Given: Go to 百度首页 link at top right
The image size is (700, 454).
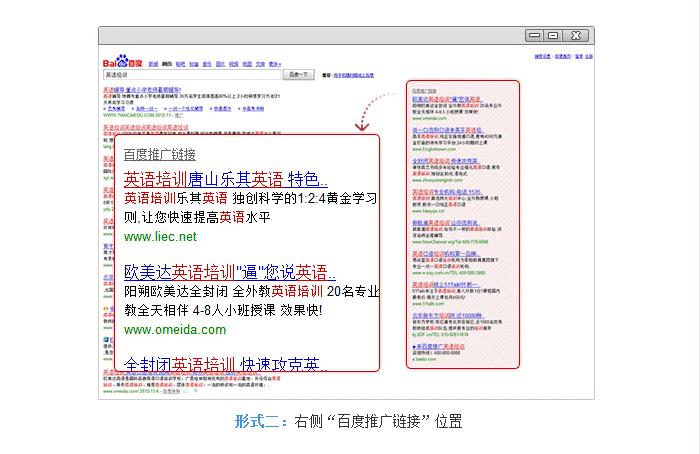Looking at the screenshot, I should pos(562,57).
